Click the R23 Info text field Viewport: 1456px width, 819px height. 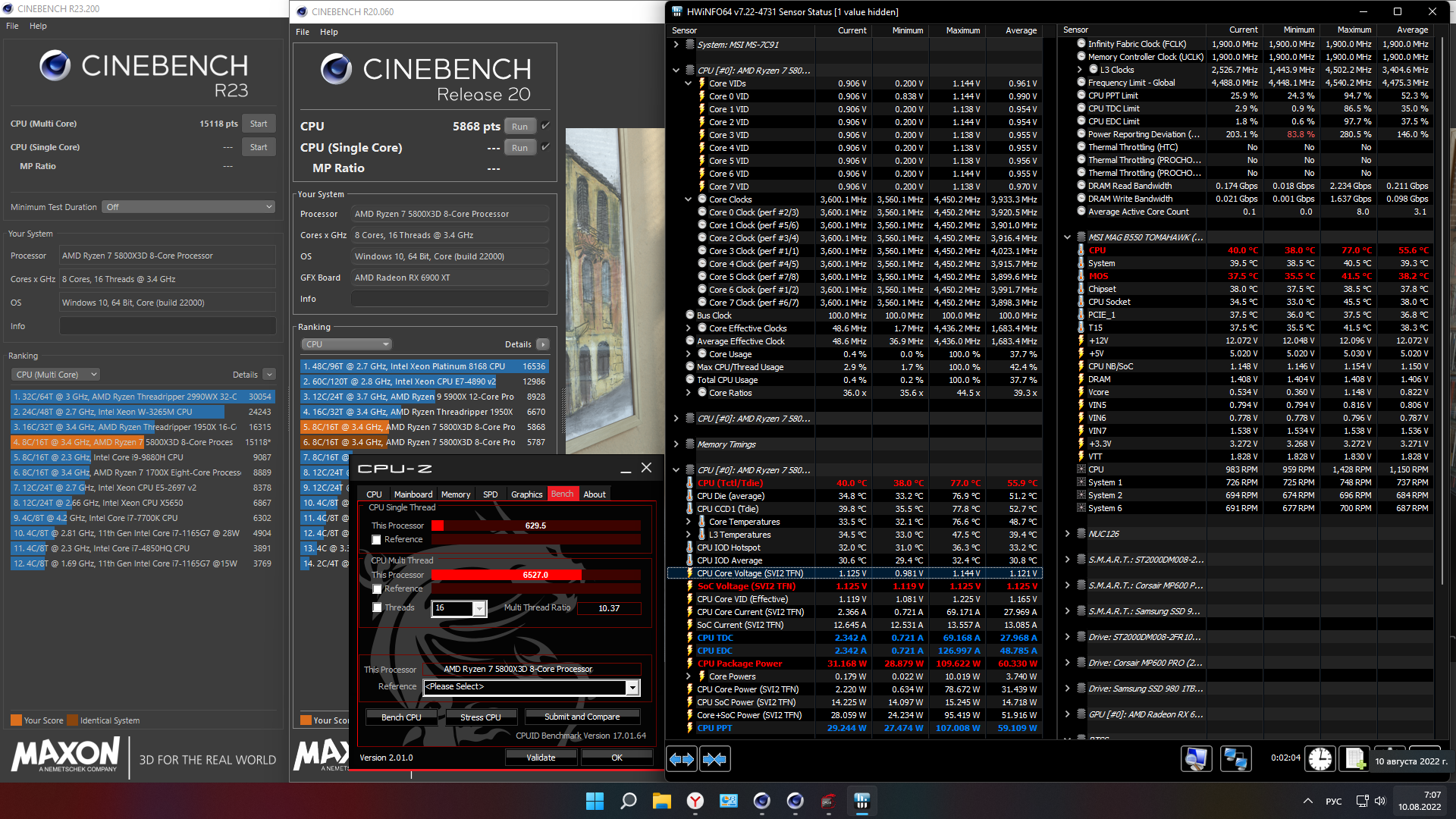coord(168,326)
